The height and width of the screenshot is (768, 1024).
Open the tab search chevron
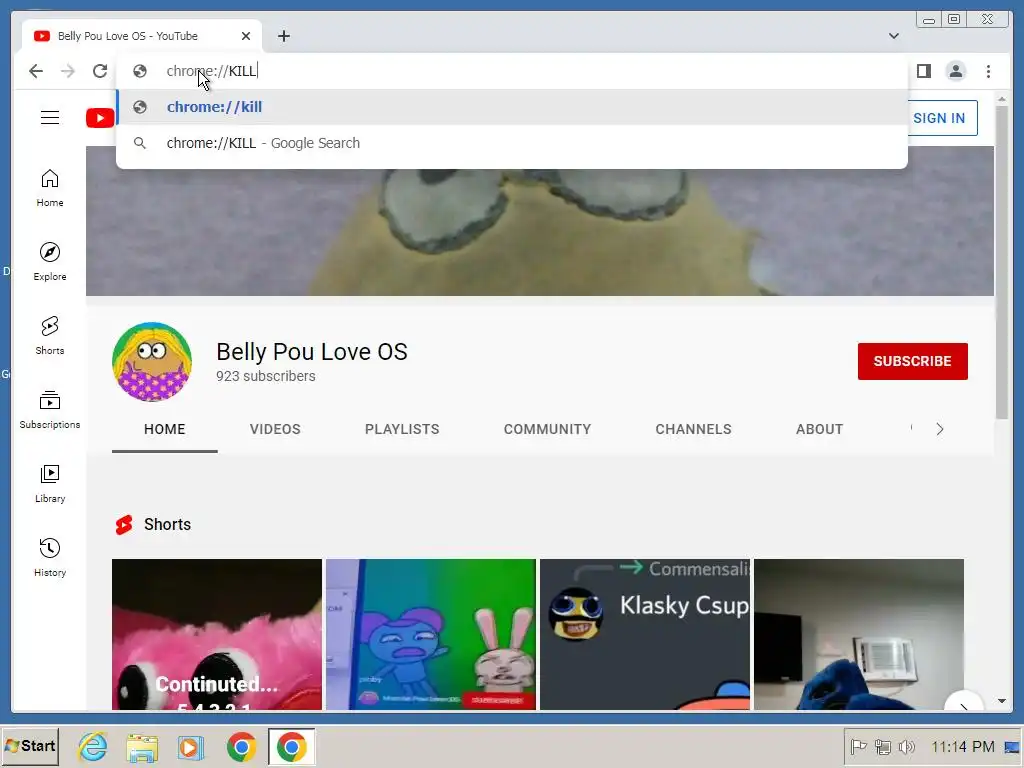click(x=894, y=36)
